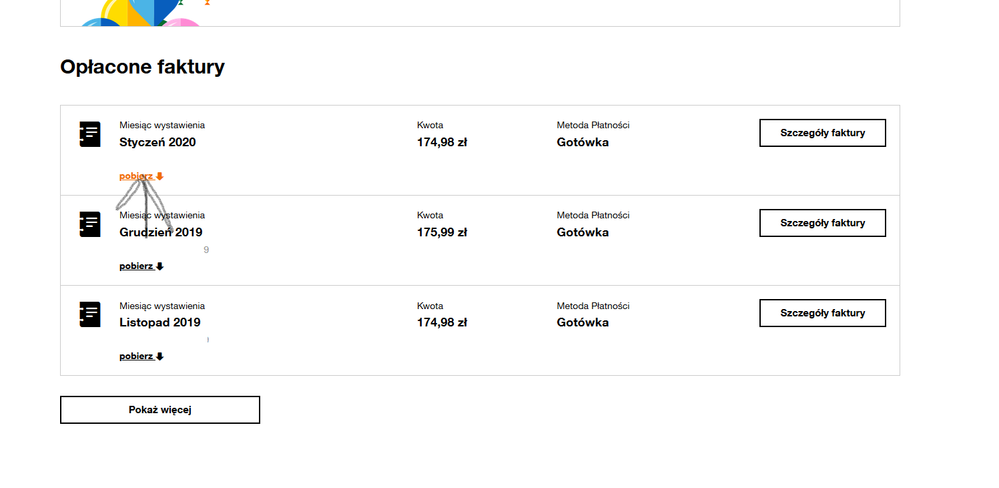This screenshot has height=488, width=999.
Task: Click download arrow icon for Styczeń 2020
Action: [x=160, y=177]
